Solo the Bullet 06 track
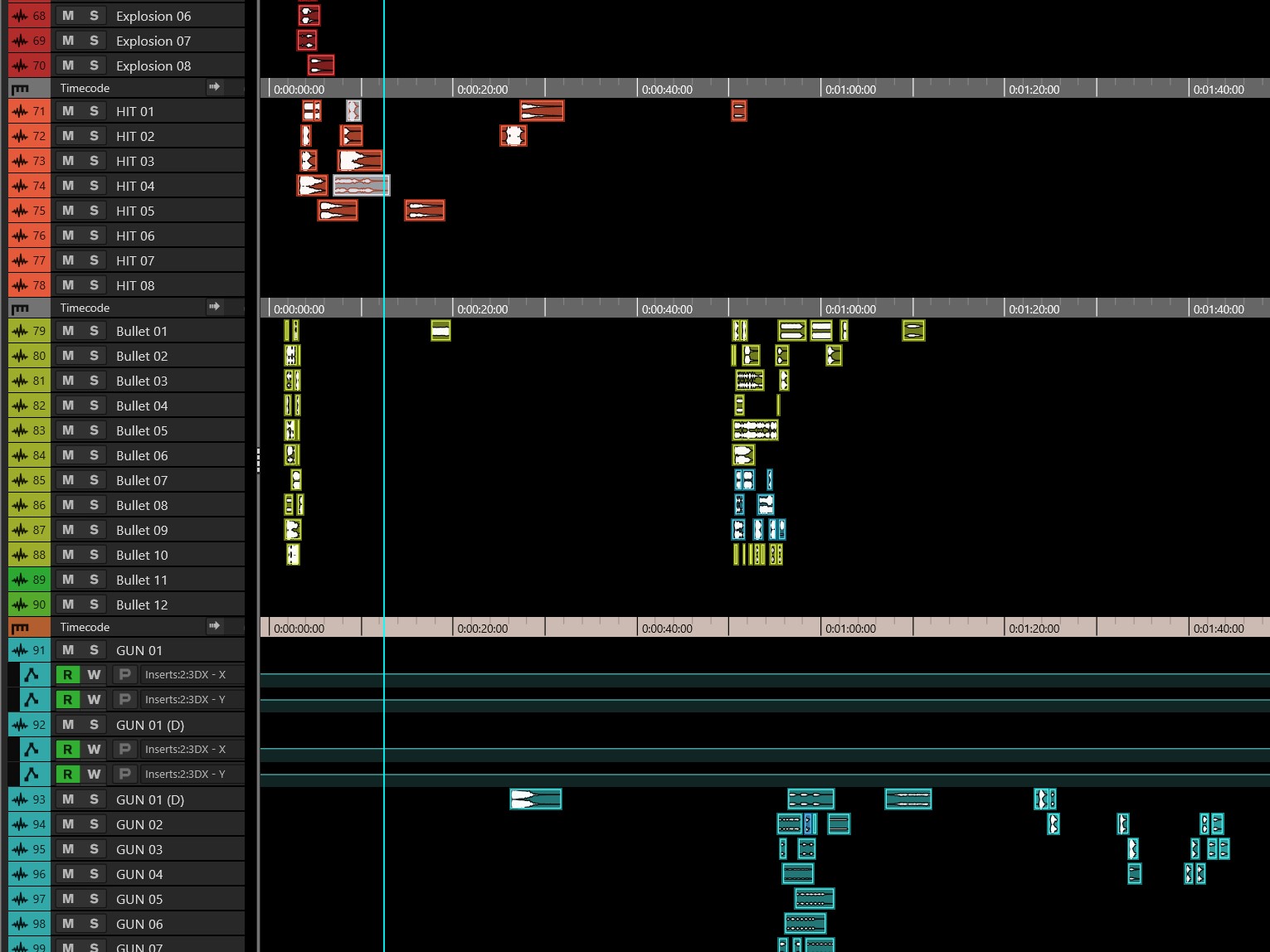The image size is (1270, 952). (94, 455)
